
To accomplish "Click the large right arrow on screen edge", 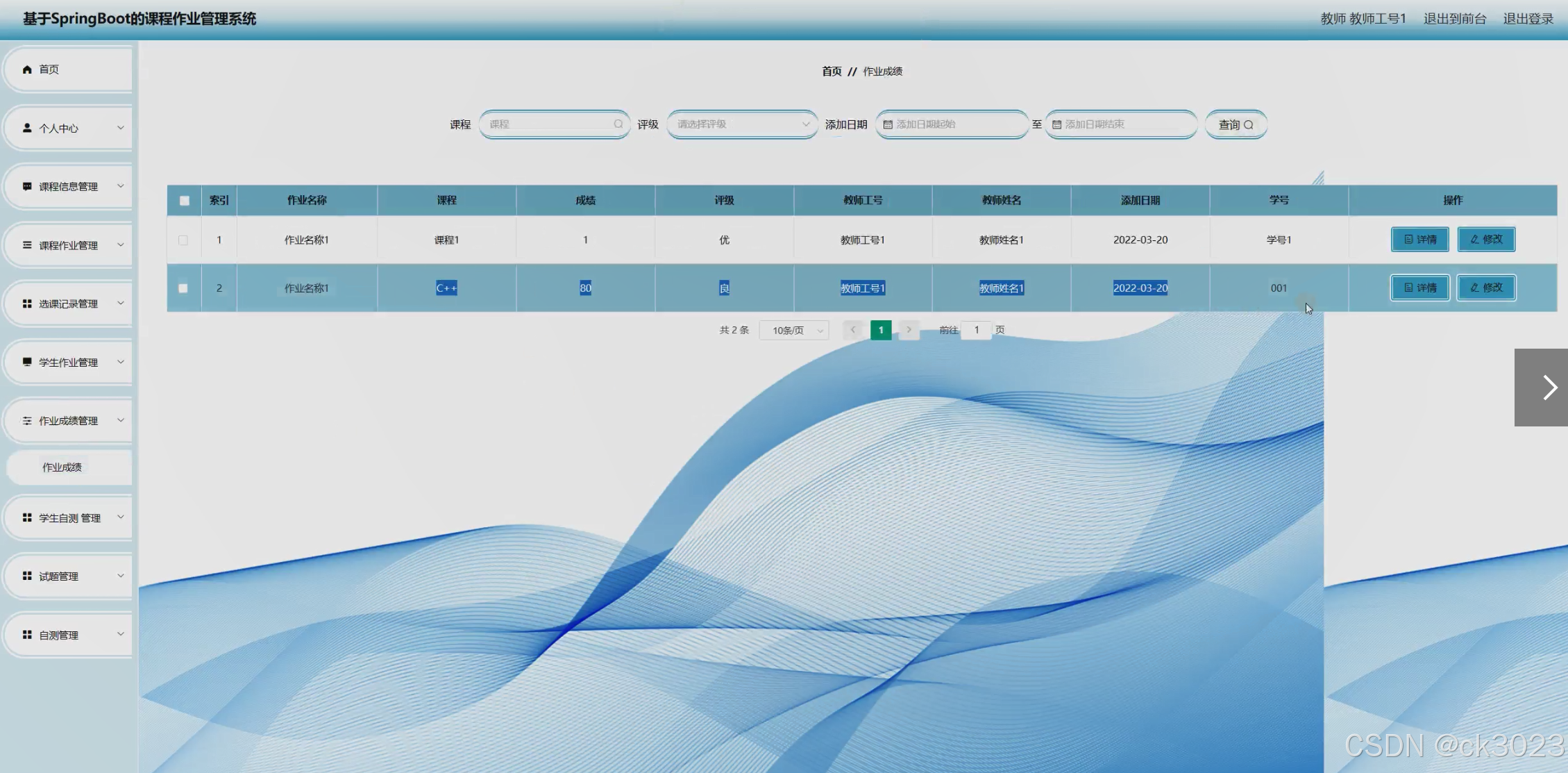I will point(1548,388).
